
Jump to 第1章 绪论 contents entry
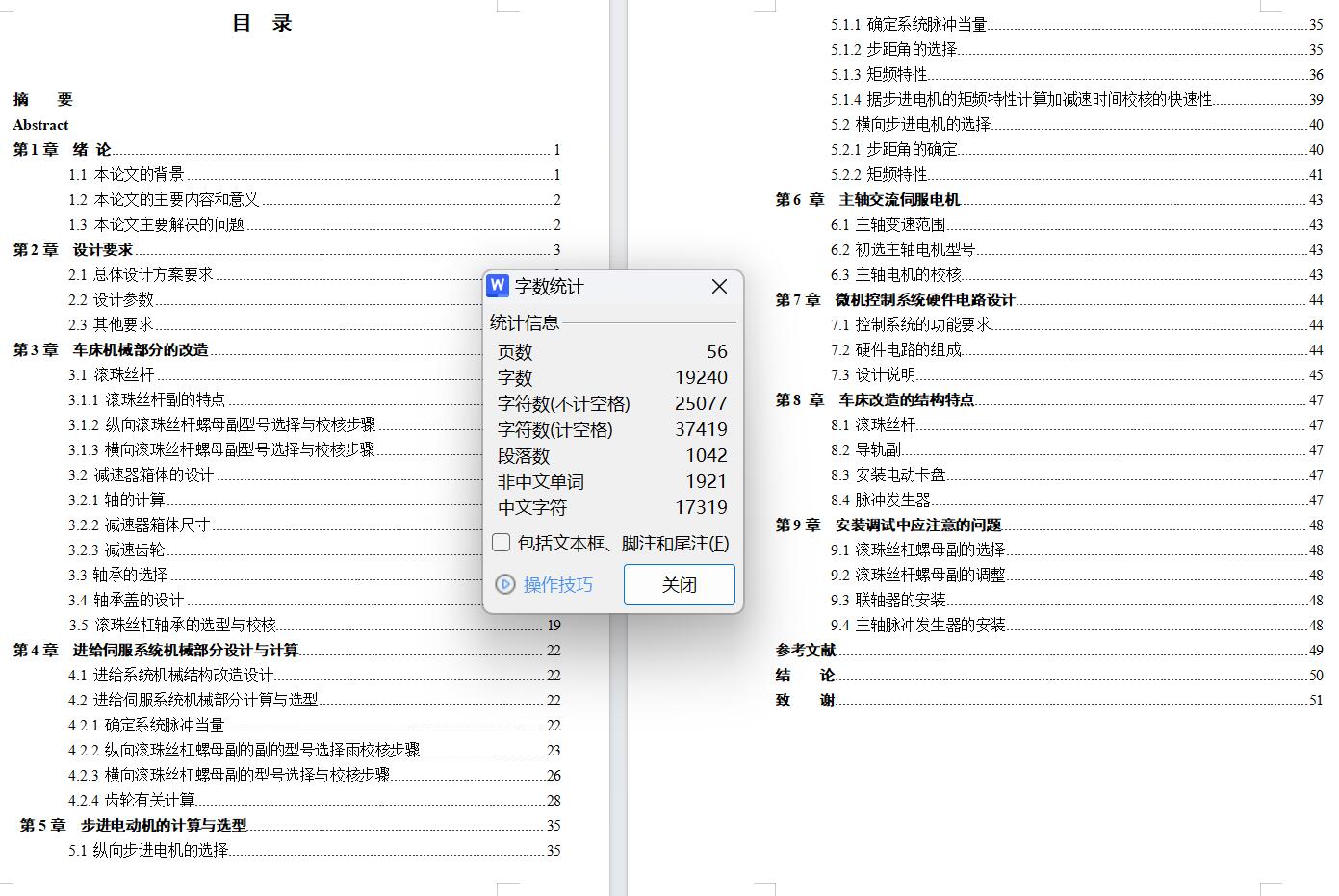click(x=287, y=149)
